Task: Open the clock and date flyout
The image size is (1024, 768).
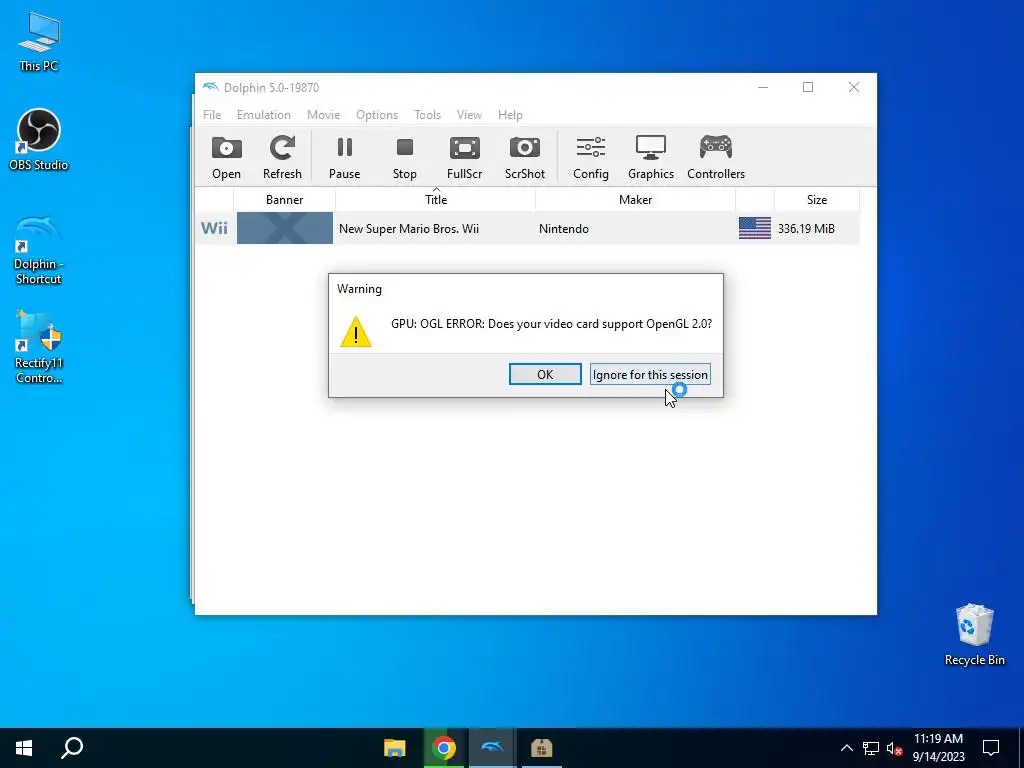Action: coord(938,748)
